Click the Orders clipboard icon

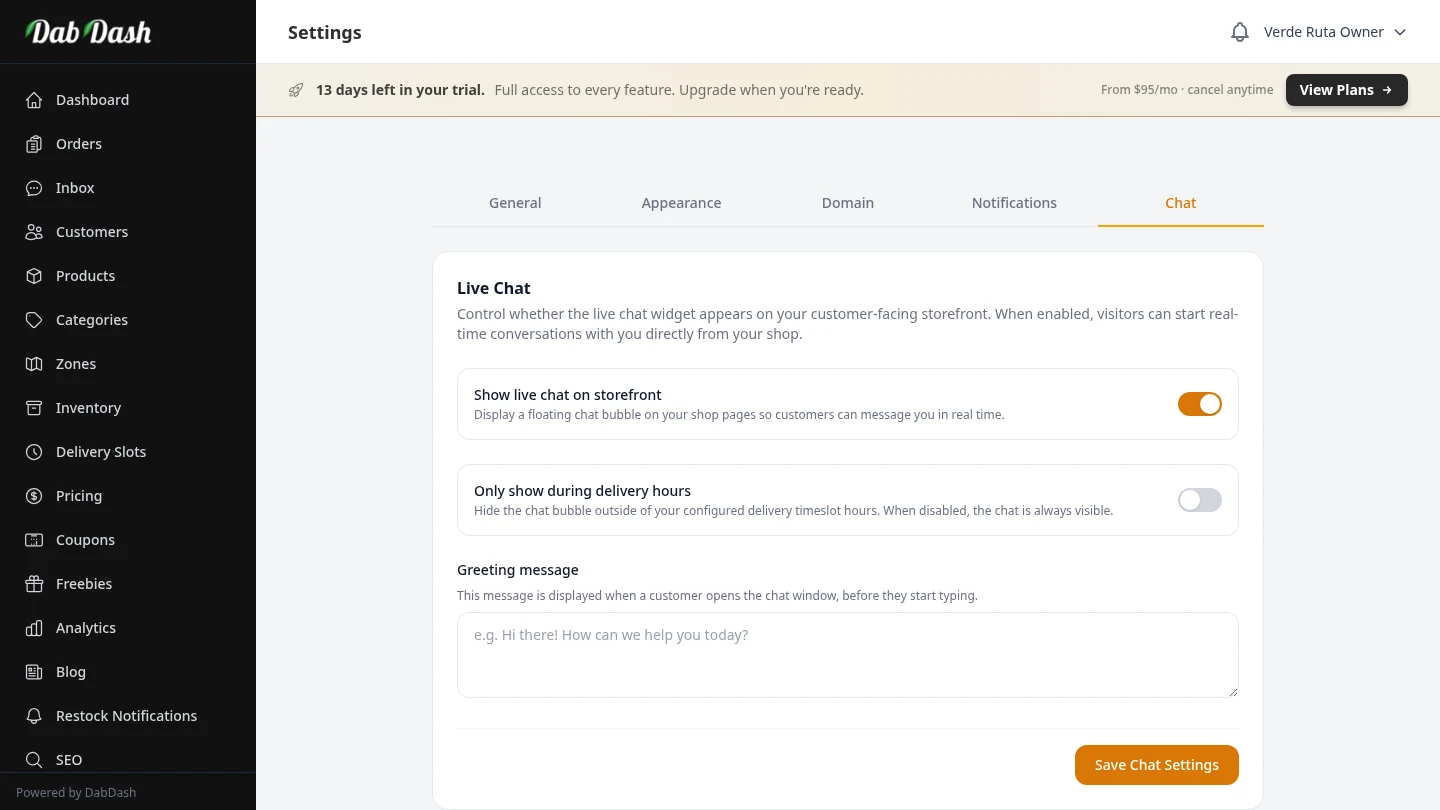pyautogui.click(x=34, y=144)
